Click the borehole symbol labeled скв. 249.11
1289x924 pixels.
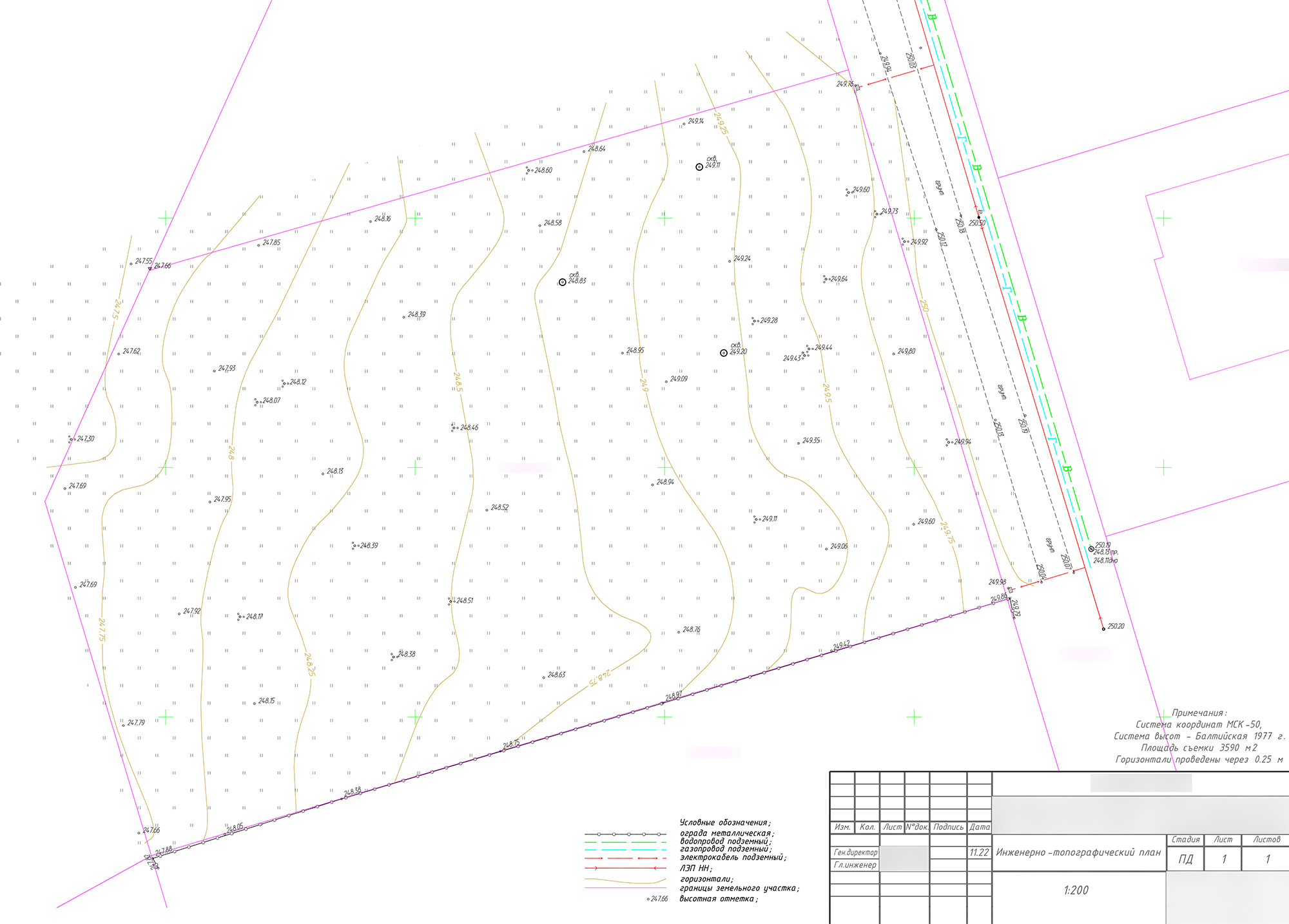click(x=699, y=167)
